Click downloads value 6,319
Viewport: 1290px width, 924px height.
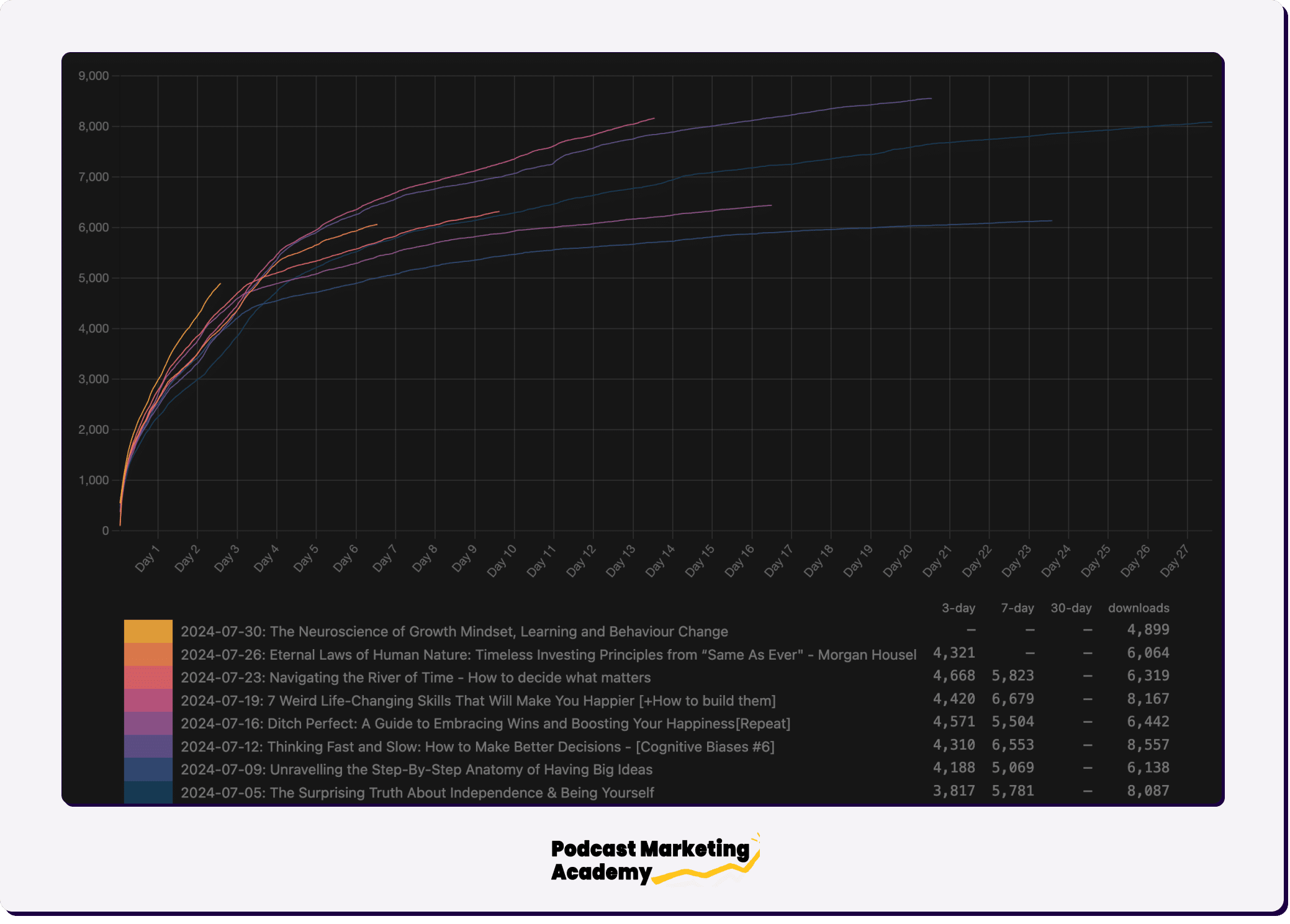click(x=1148, y=676)
